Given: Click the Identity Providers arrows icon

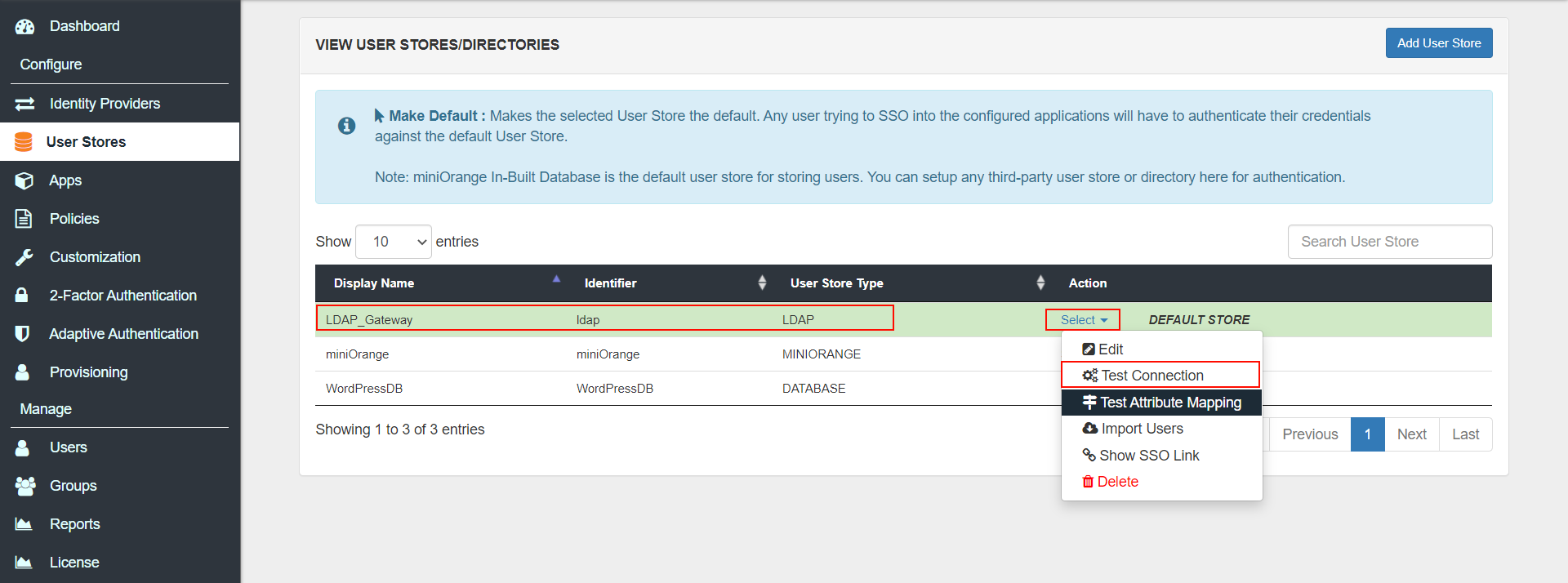Looking at the screenshot, I should point(25,104).
